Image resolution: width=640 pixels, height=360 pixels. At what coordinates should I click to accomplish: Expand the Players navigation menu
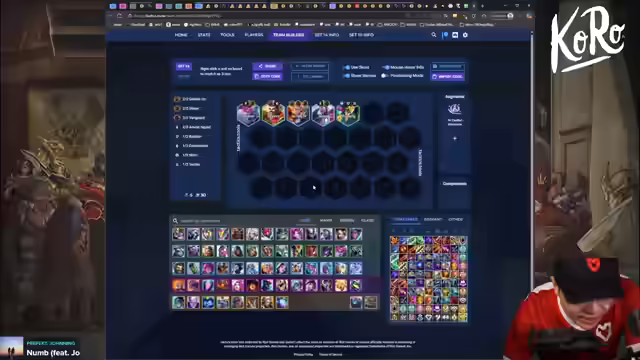pos(254,35)
